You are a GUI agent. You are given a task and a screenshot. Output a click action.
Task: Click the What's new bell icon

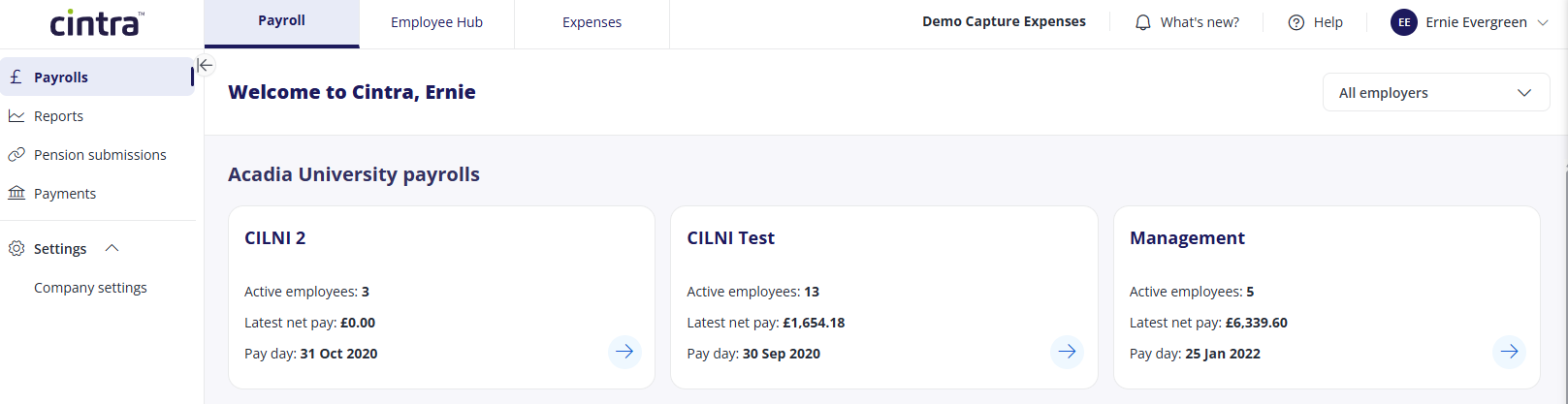click(1143, 22)
